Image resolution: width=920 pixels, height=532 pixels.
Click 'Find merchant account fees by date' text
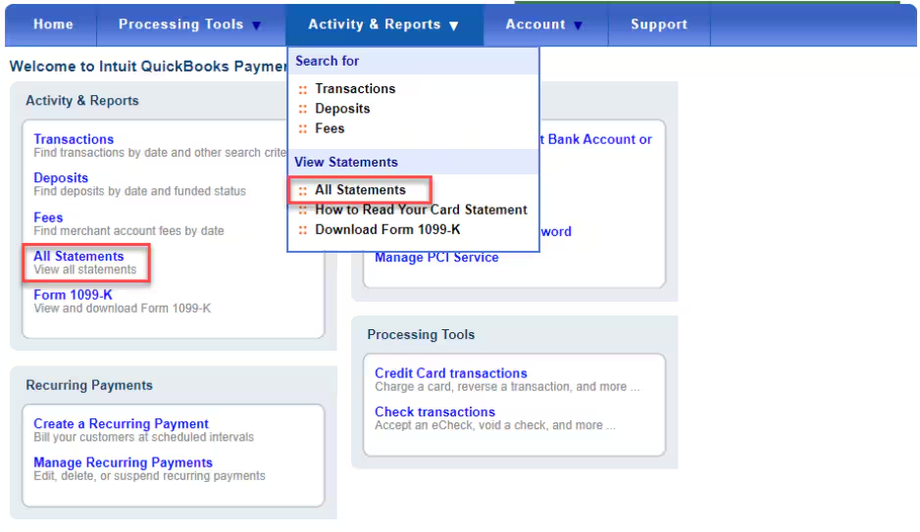(128, 231)
